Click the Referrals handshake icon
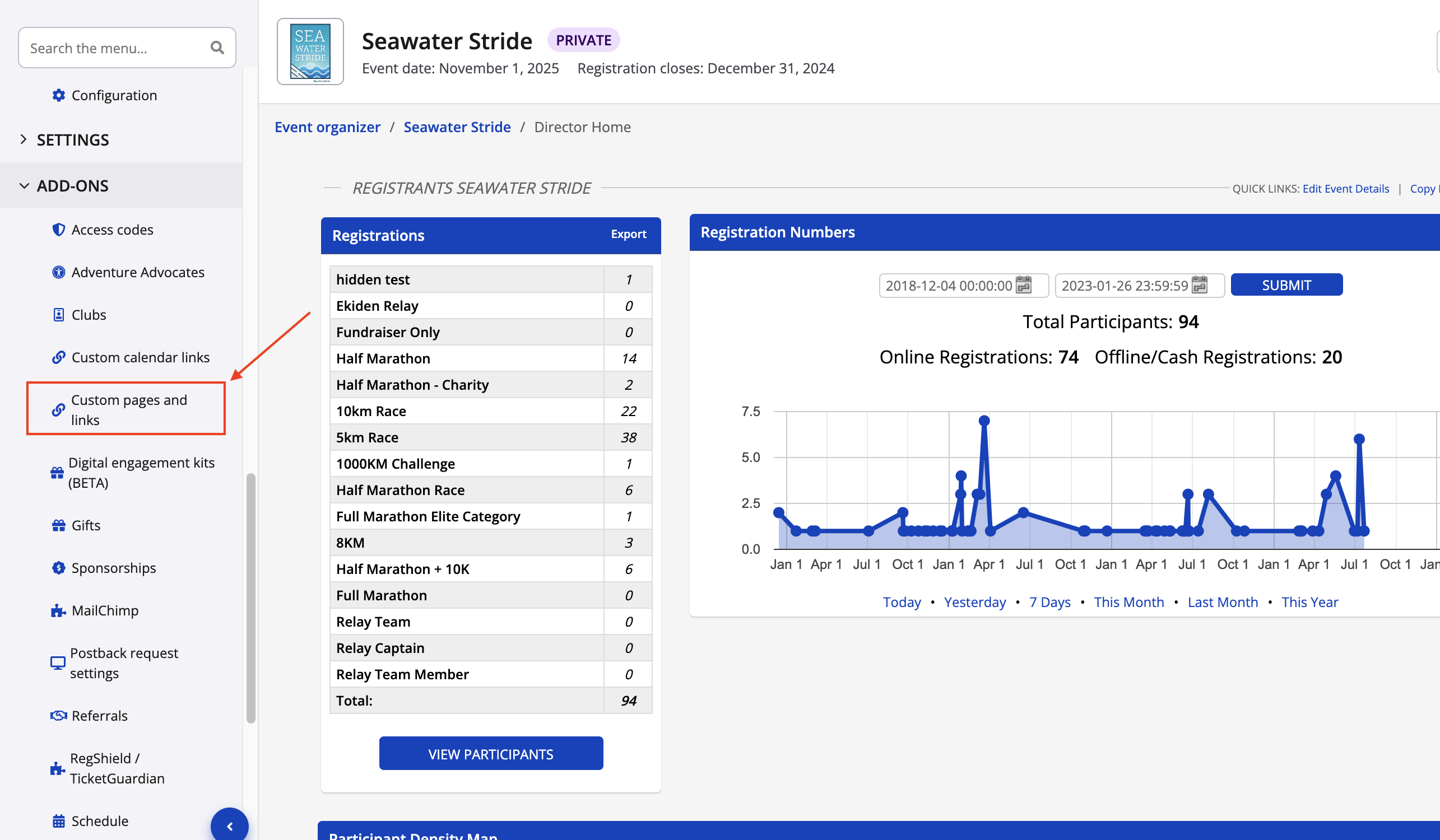 pos(58,716)
